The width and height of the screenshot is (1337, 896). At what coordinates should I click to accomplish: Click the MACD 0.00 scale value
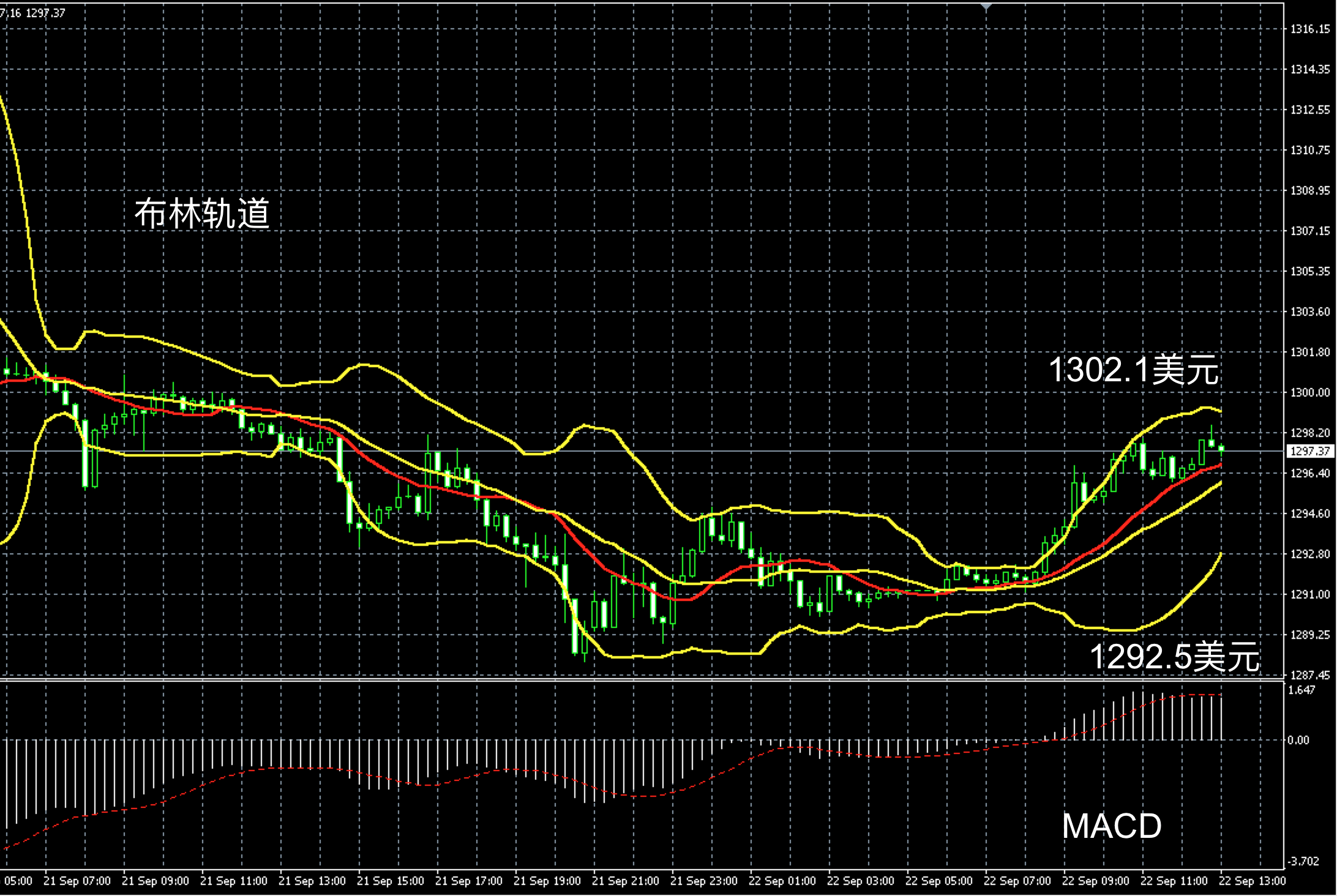click(x=1298, y=740)
